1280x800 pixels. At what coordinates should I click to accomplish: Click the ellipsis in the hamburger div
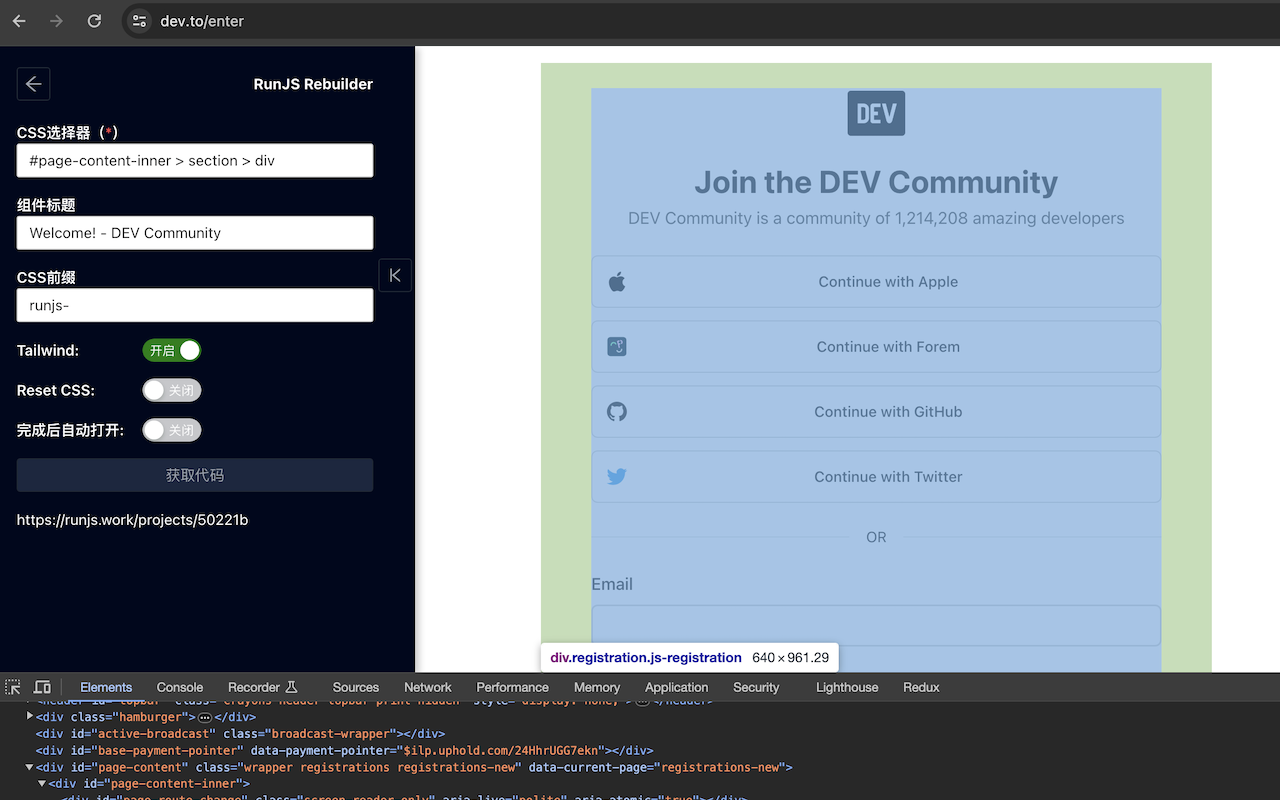[205, 717]
